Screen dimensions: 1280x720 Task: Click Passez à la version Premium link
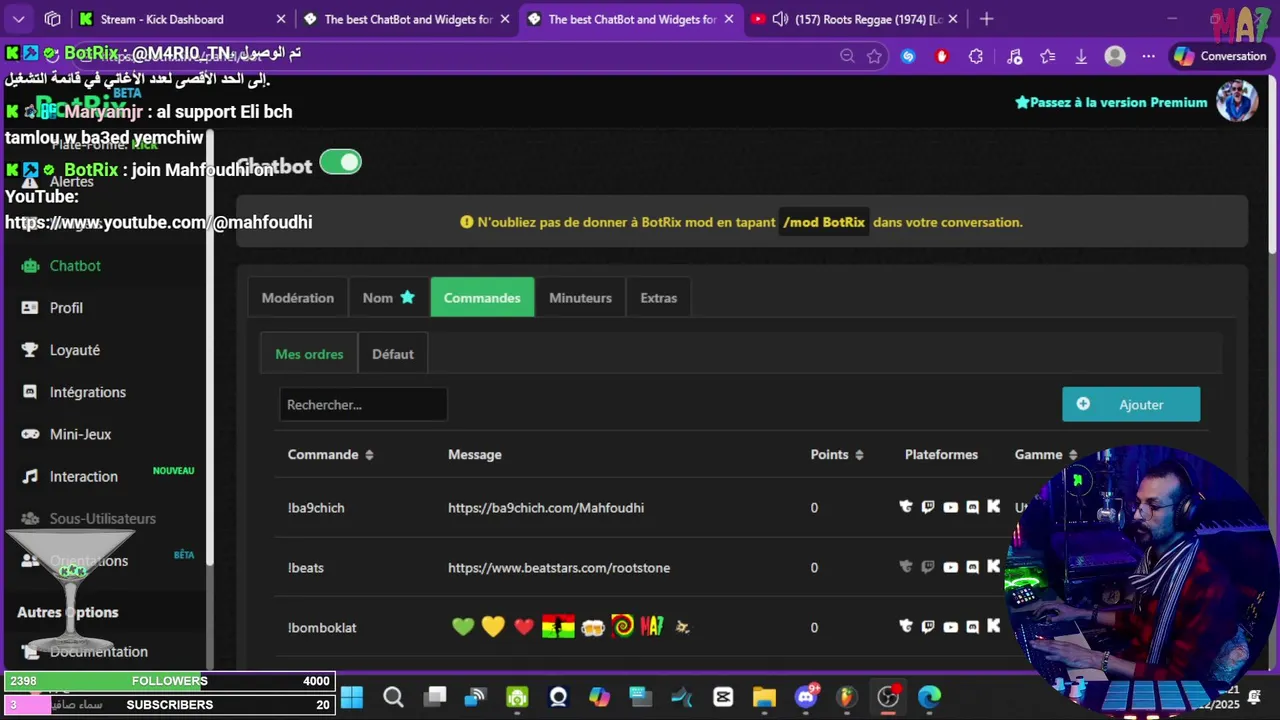pos(1111,102)
